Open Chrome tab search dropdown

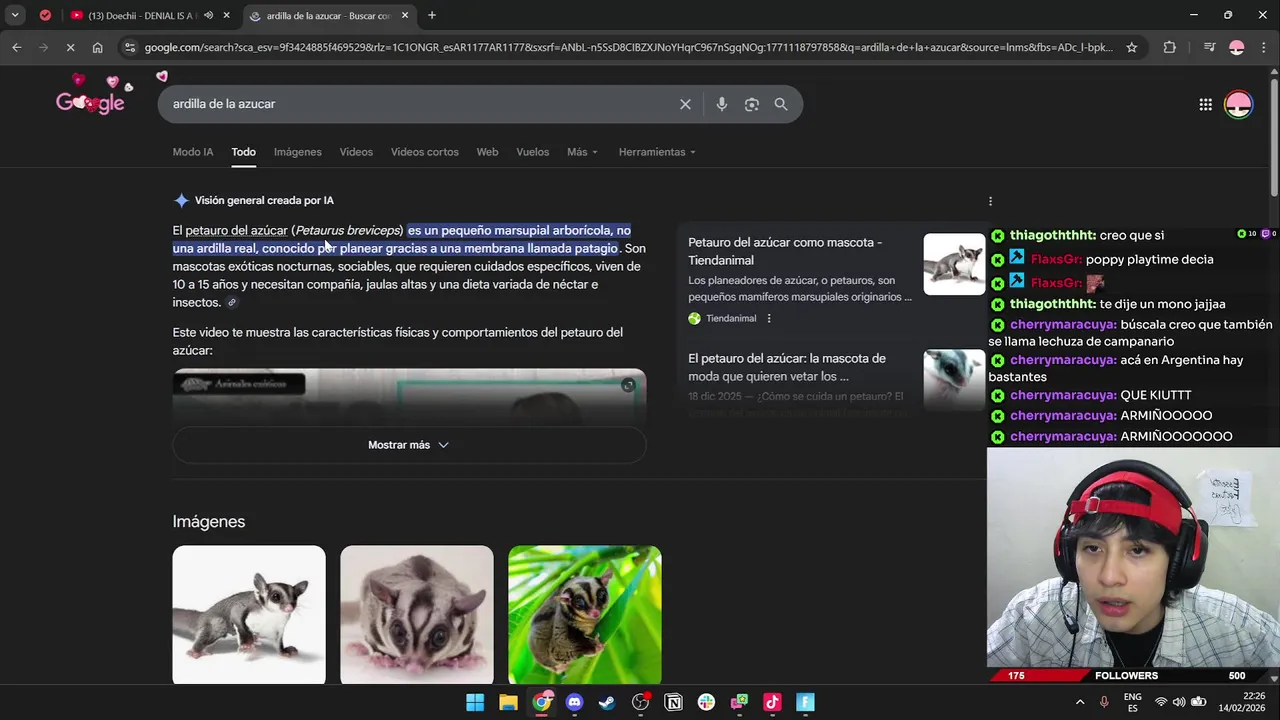(15, 15)
